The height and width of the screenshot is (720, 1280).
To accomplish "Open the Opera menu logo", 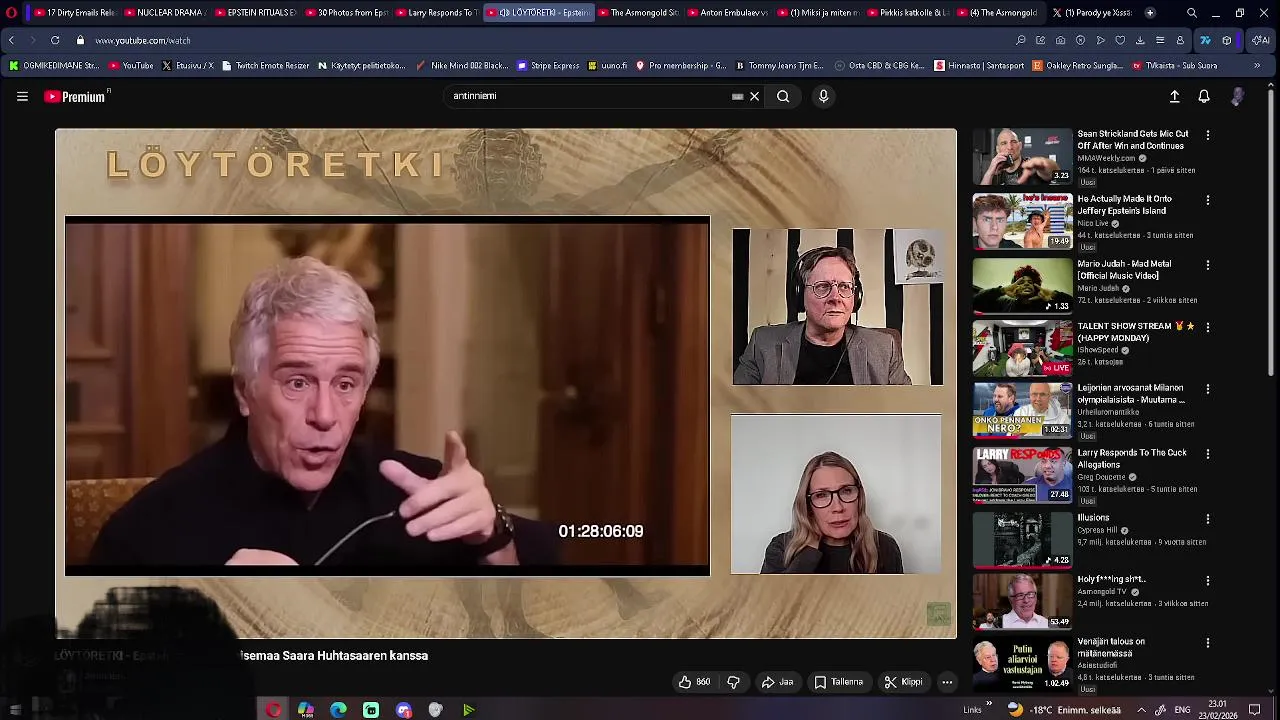I will 12,13.
